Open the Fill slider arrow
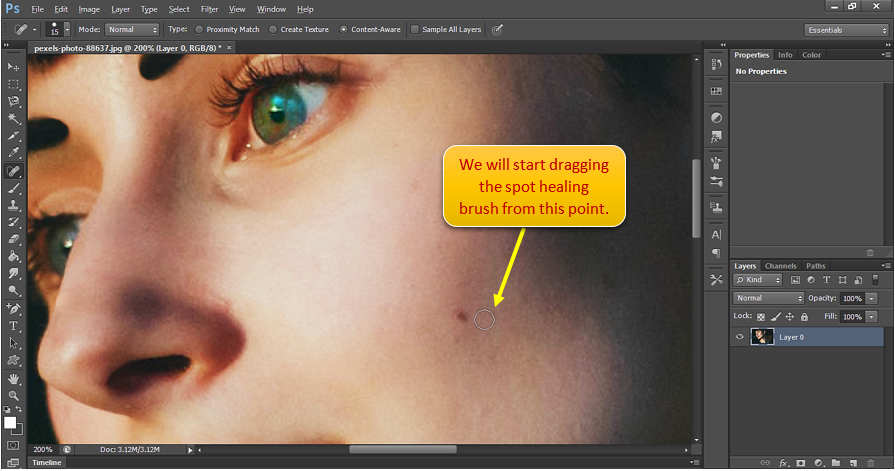Image resolution: width=895 pixels, height=471 pixels. pos(872,317)
